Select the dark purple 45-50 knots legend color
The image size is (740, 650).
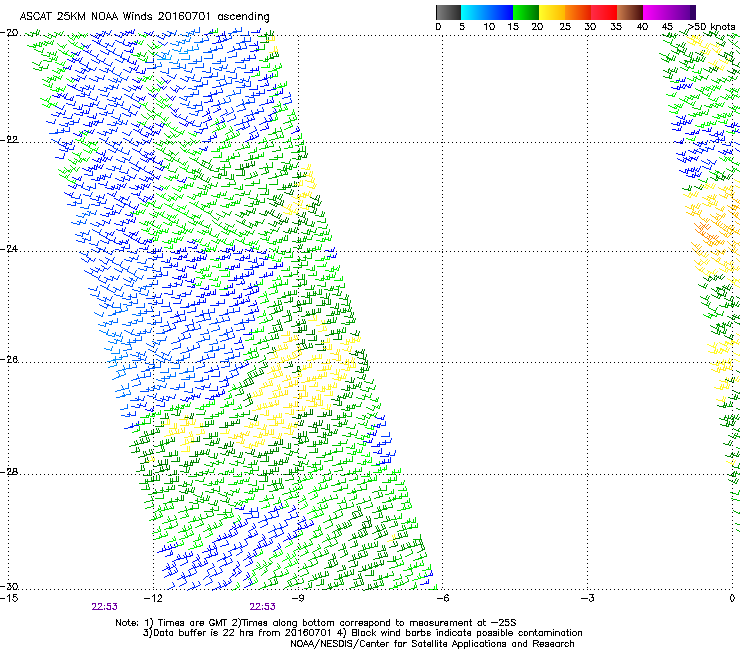[682, 12]
